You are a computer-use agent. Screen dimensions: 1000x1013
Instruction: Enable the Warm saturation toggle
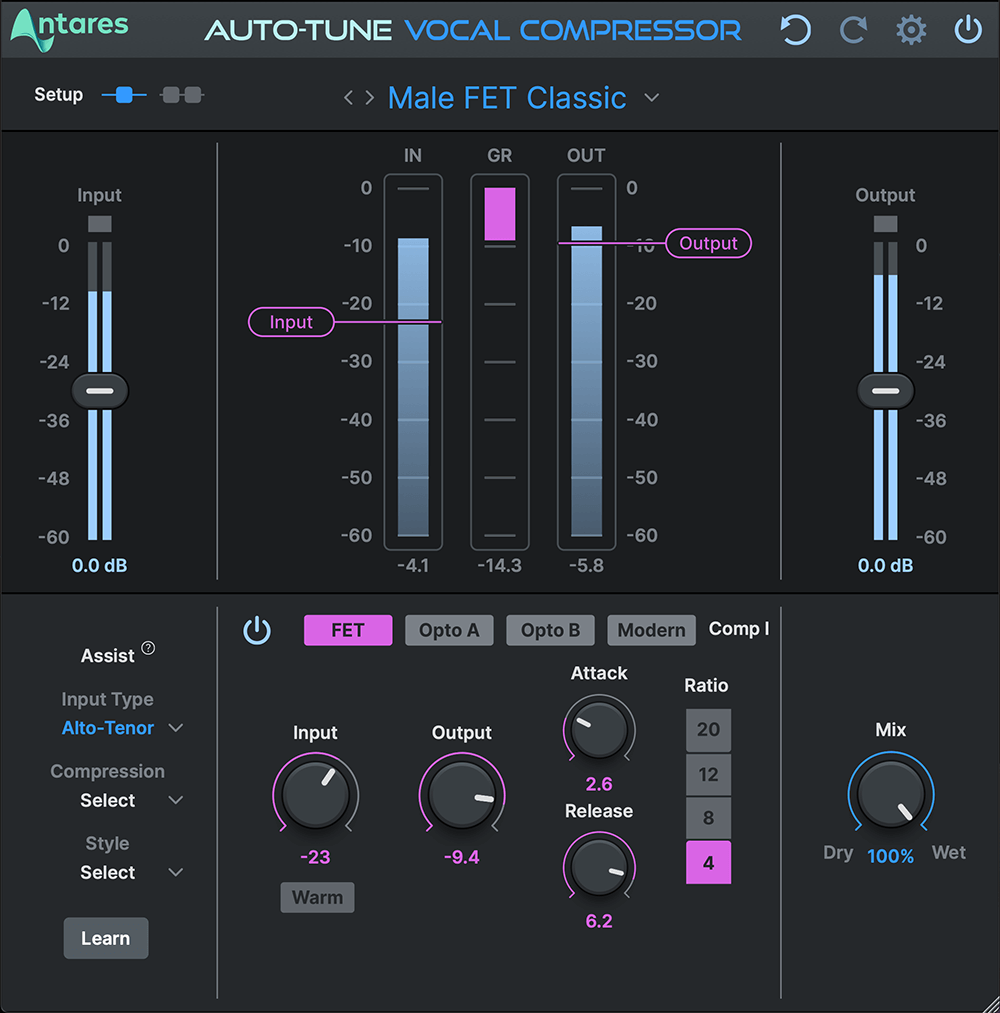317,897
